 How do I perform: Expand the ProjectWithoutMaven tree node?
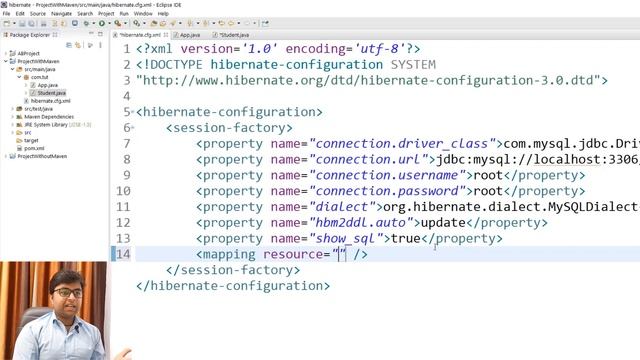click(6, 156)
